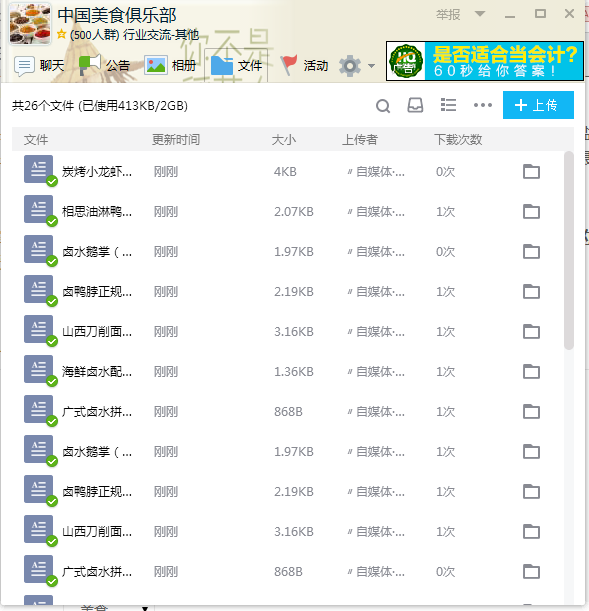Switch to list view layout icon
This screenshot has width=589, height=611.
(448, 105)
